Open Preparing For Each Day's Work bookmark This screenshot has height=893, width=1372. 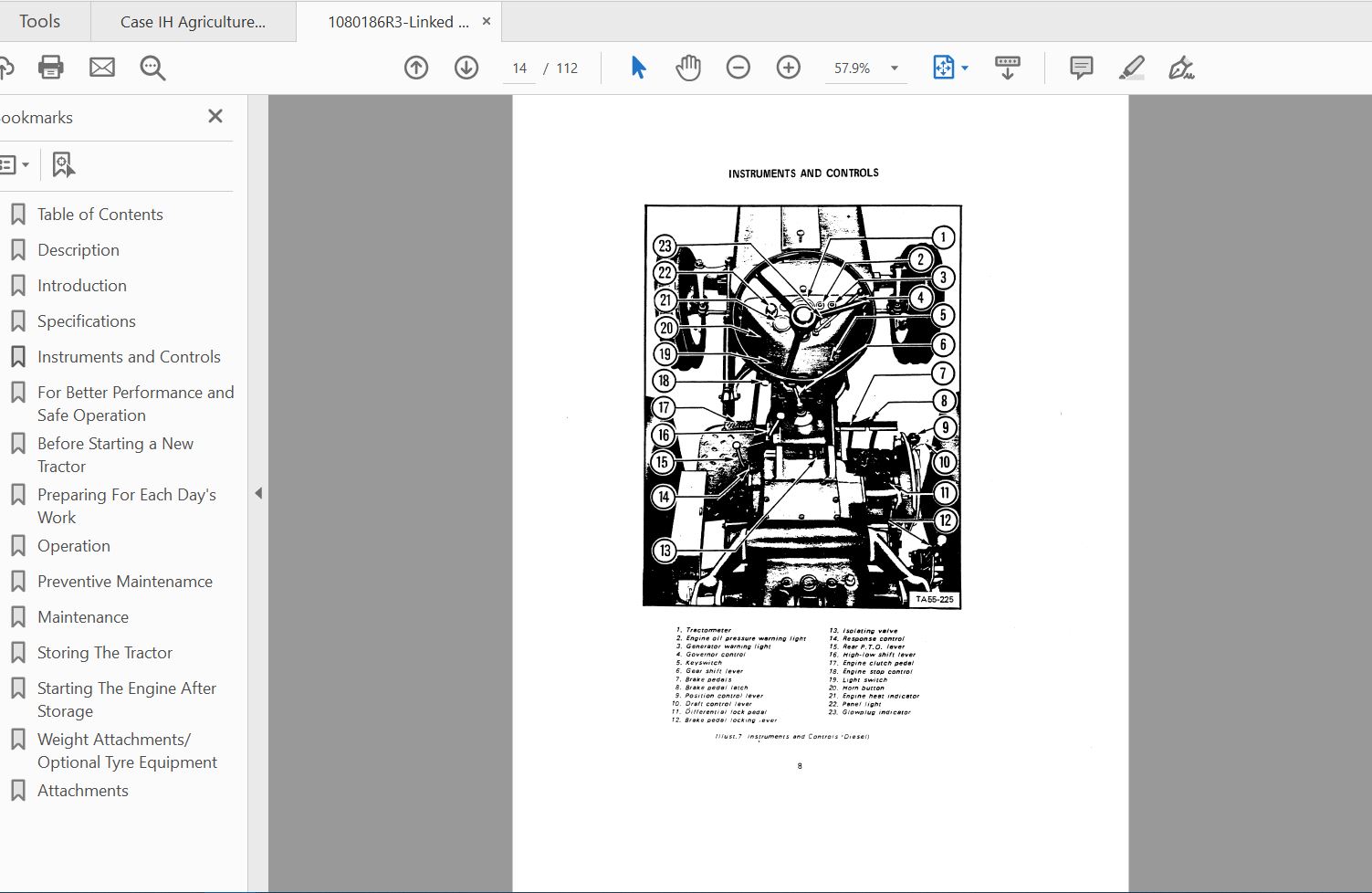click(x=127, y=506)
